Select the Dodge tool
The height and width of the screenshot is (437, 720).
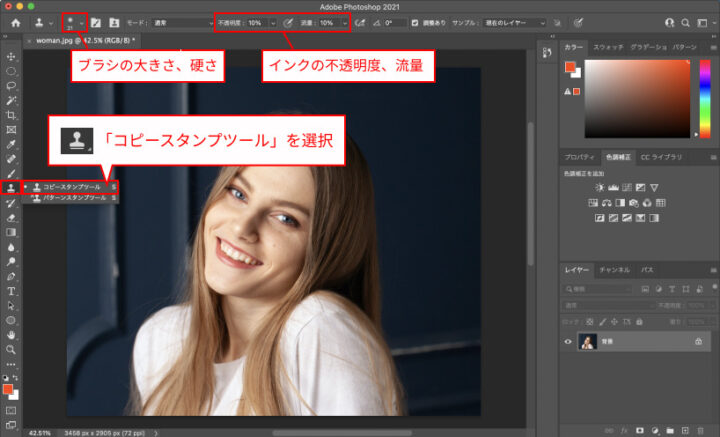[11, 262]
